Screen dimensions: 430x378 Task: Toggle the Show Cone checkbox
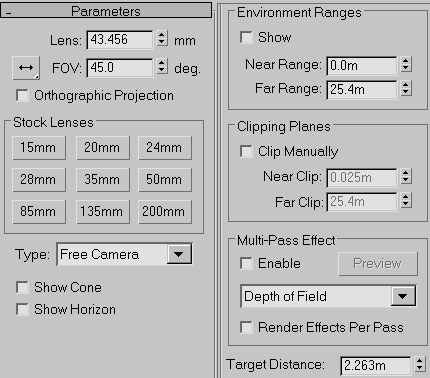[x=22, y=287]
